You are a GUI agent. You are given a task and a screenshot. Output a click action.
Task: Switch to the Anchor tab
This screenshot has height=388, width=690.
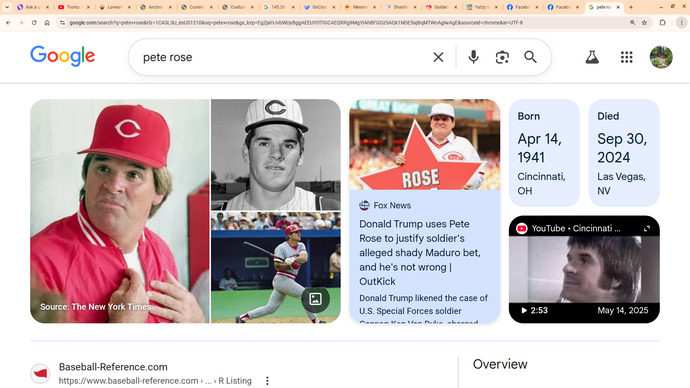pos(156,7)
